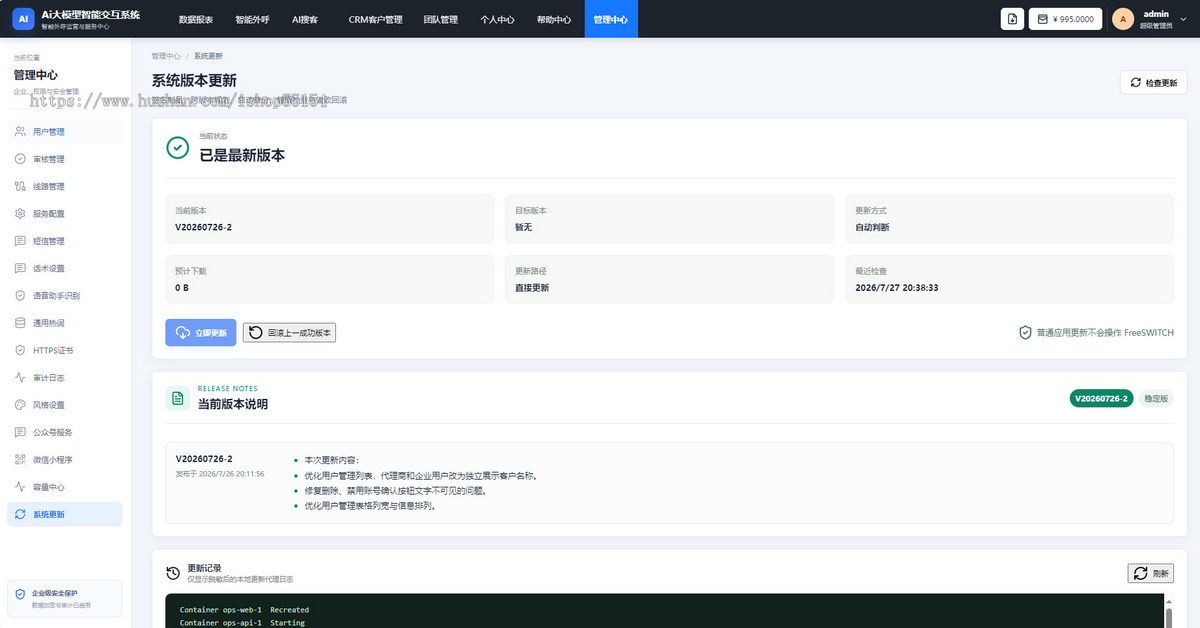Open the 服务配置 gear entry
This screenshot has width=1200, height=628.
click(65, 214)
